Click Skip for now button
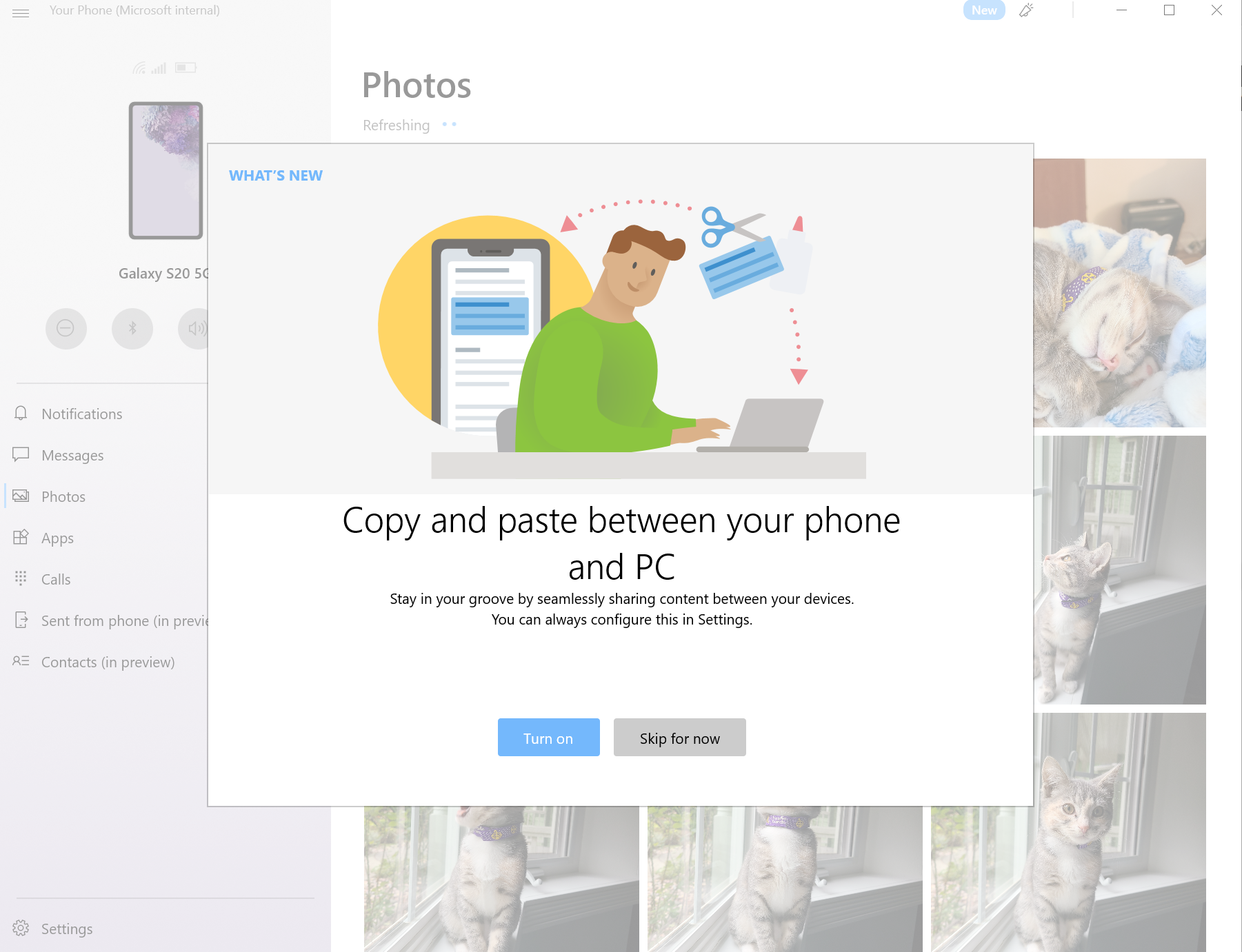Screen dimensions: 1242x952 pos(679,738)
